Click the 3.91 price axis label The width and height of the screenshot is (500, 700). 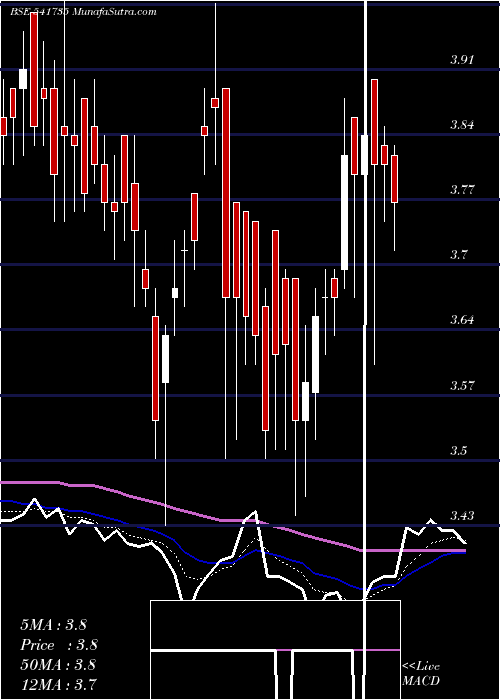(x=462, y=60)
